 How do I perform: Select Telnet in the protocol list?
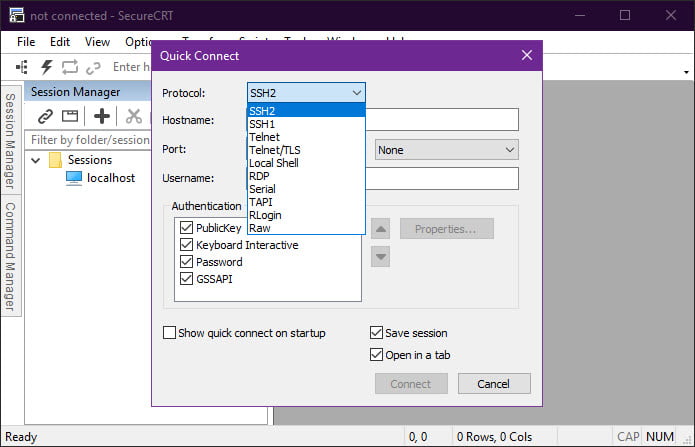306,137
